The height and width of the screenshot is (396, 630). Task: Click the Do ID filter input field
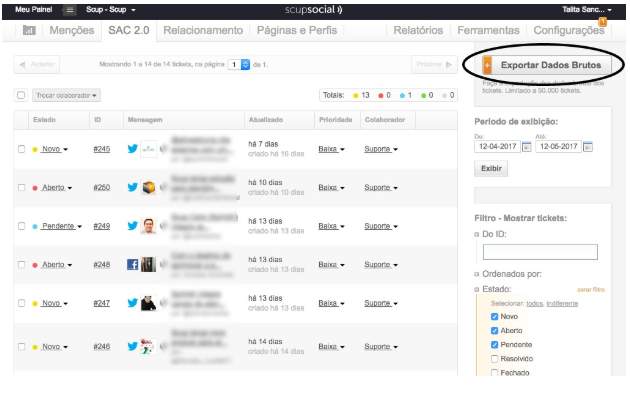[540, 252]
